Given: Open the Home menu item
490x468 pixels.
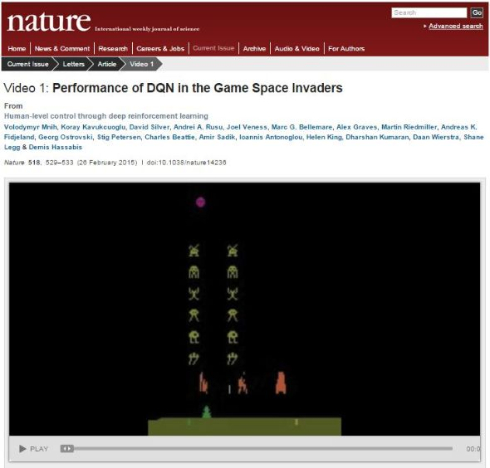Looking at the screenshot, I should pyautogui.click(x=17, y=49).
